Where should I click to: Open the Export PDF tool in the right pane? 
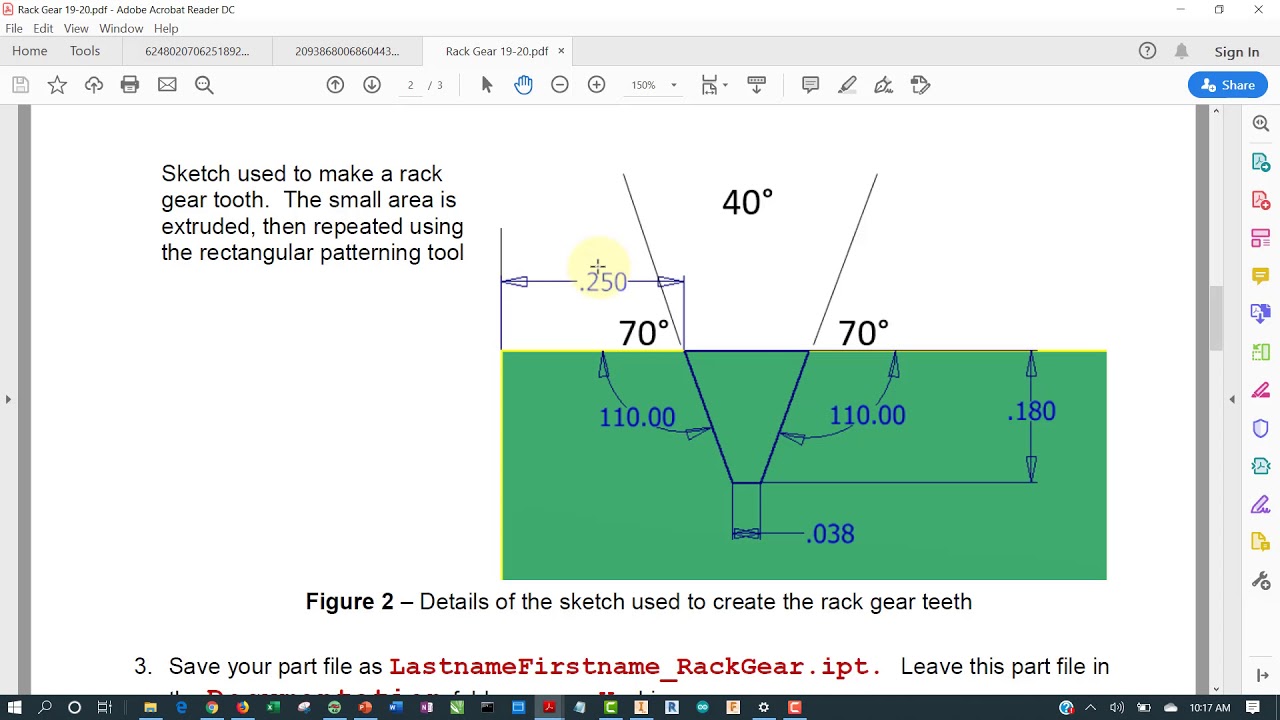(x=1261, y=162)
